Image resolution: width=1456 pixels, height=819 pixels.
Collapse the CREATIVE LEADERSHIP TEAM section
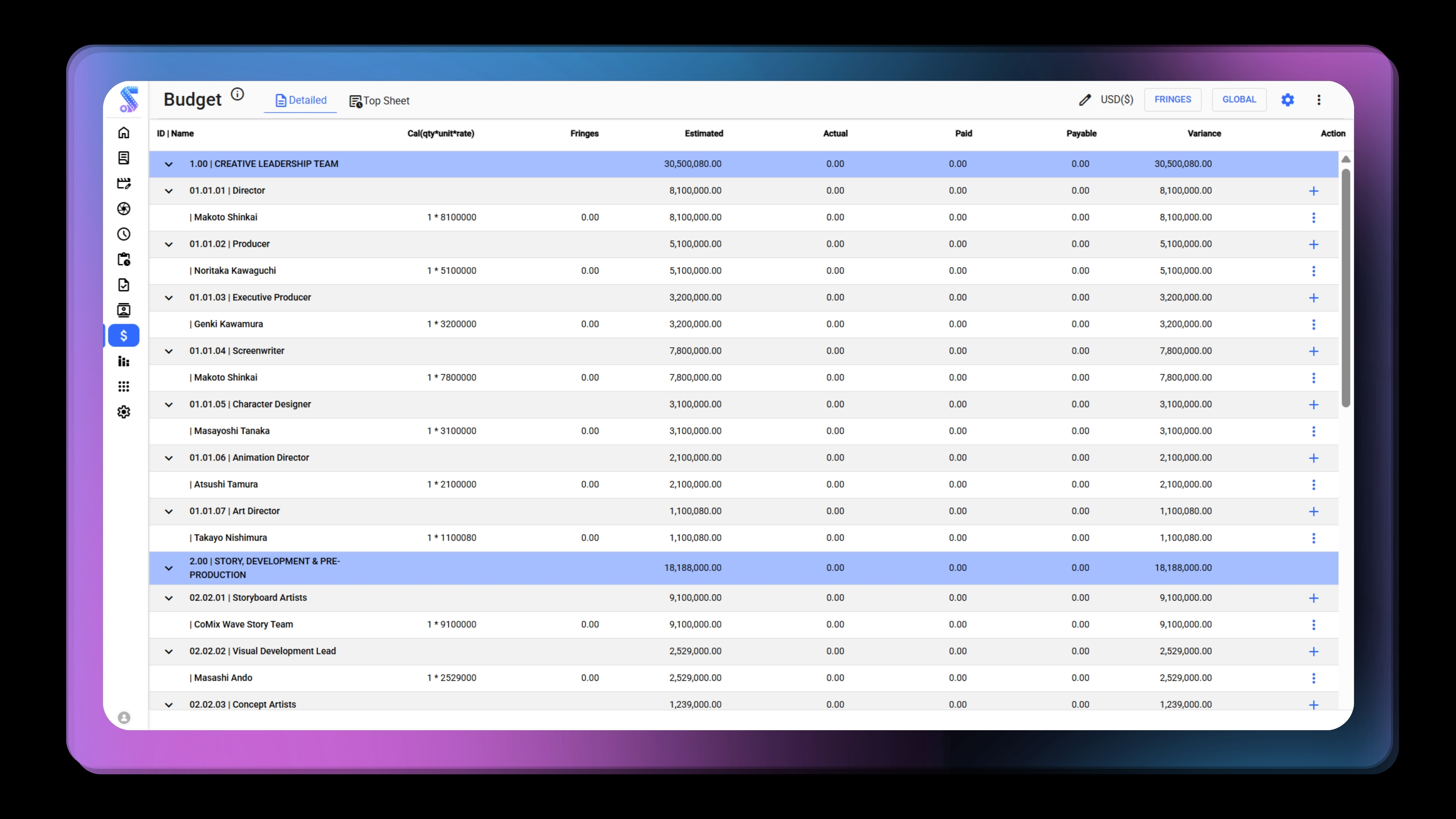(x=169, y=165)
